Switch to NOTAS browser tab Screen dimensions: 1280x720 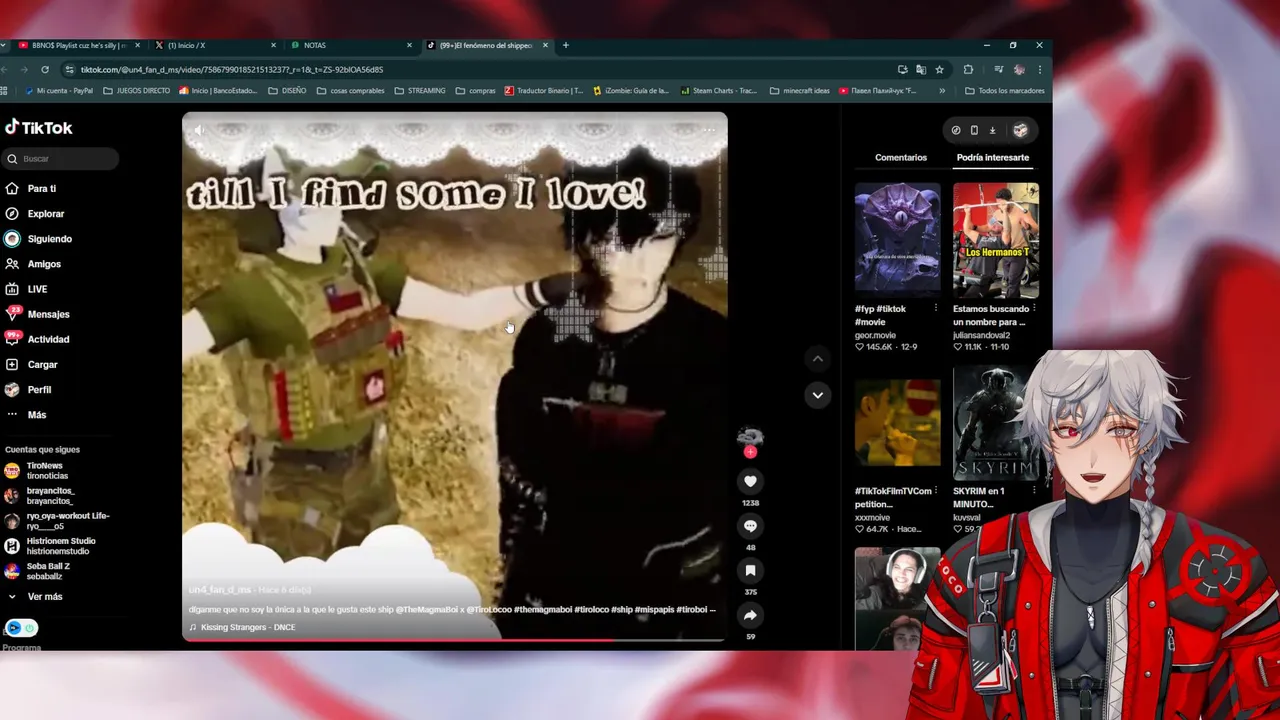351,45
